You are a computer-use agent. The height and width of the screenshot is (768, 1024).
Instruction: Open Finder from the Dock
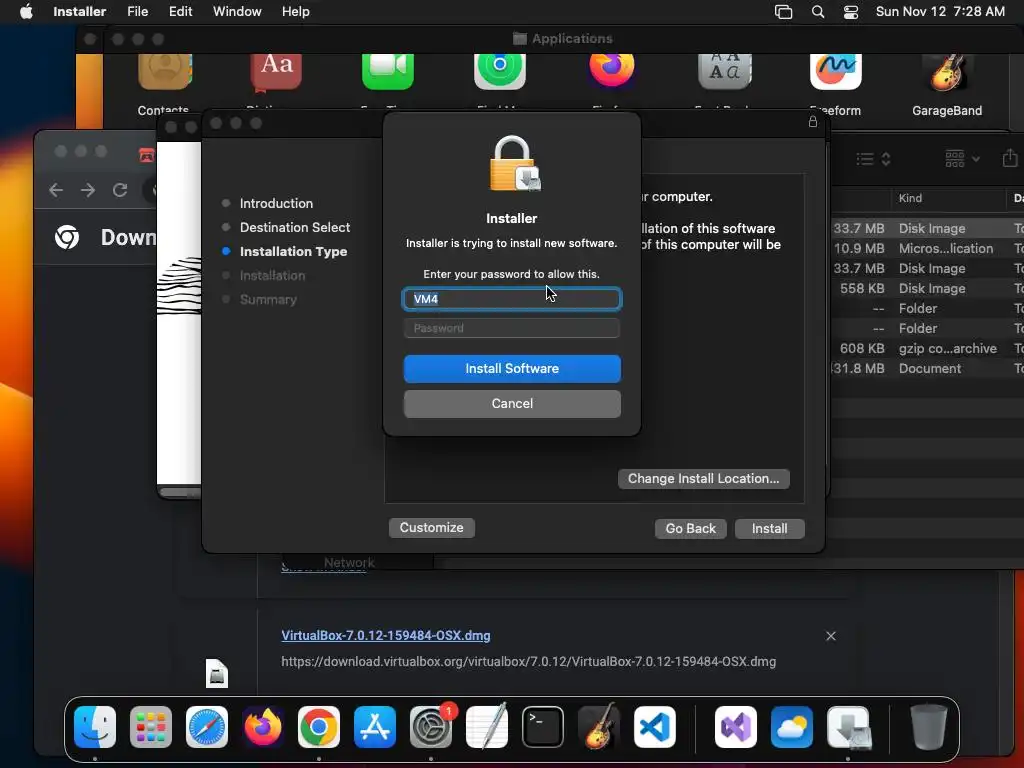95,727
